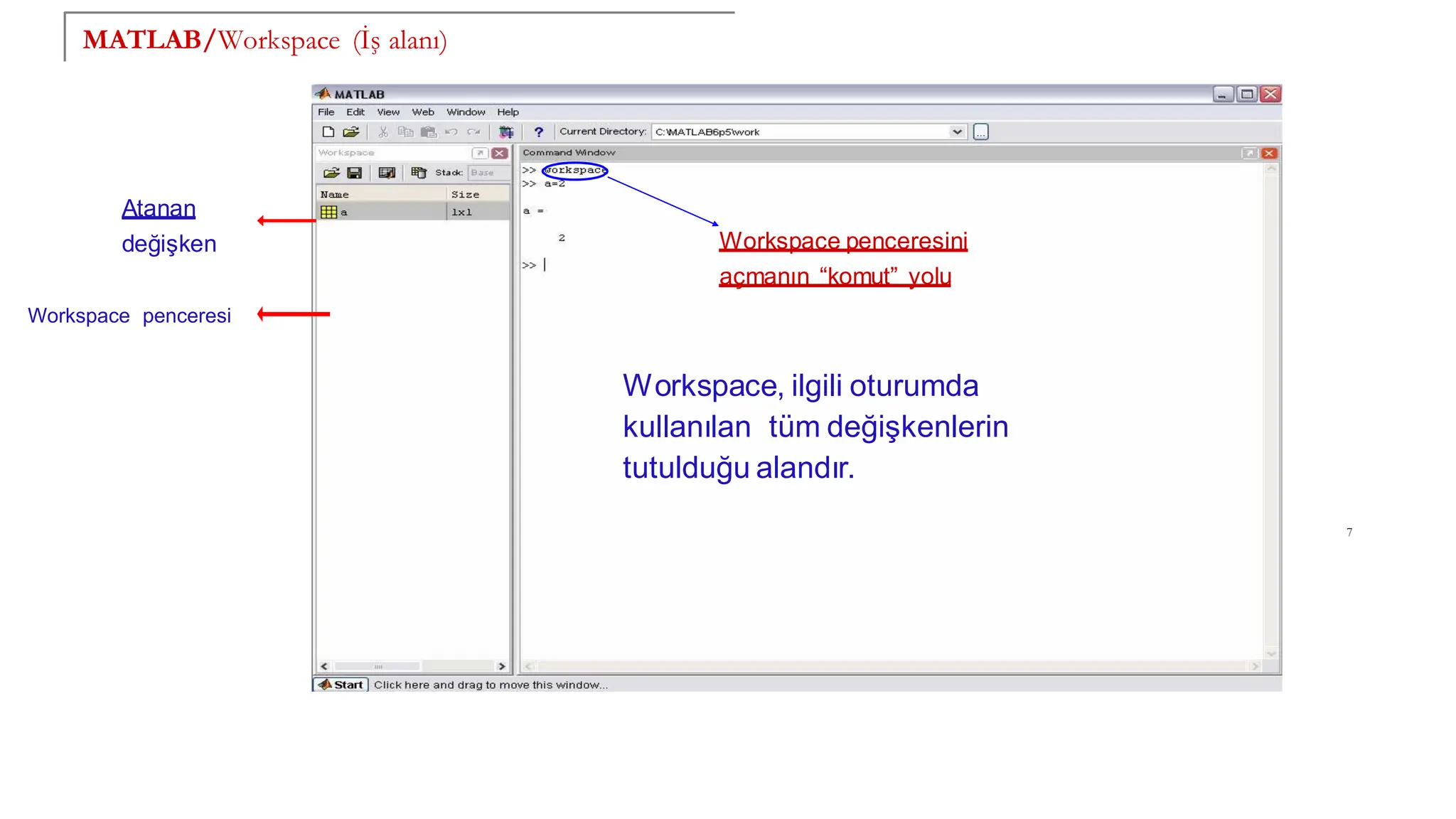The width and height of the screenshot is (1456, 819).
Task: Click Save workspace floppy disk icon
Action: (x=354, y=173)
